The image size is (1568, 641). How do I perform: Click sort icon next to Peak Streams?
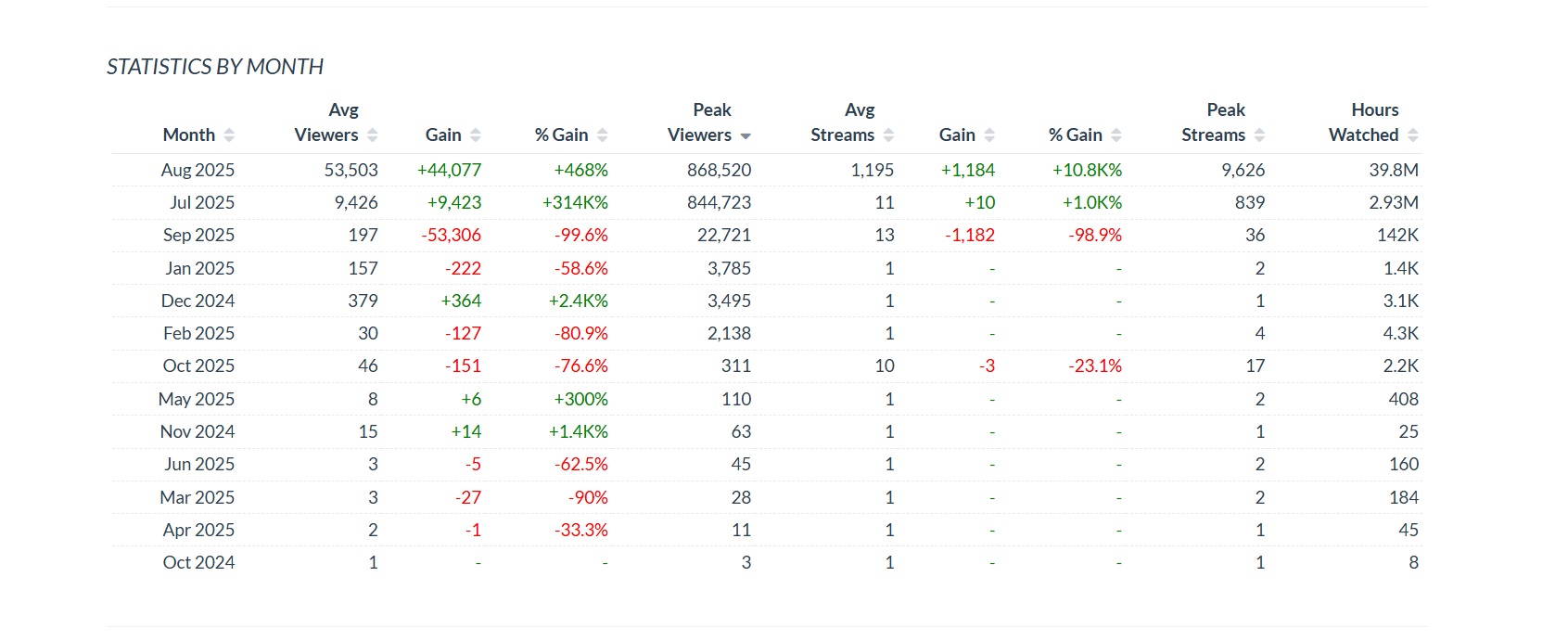pos(1259,135)
